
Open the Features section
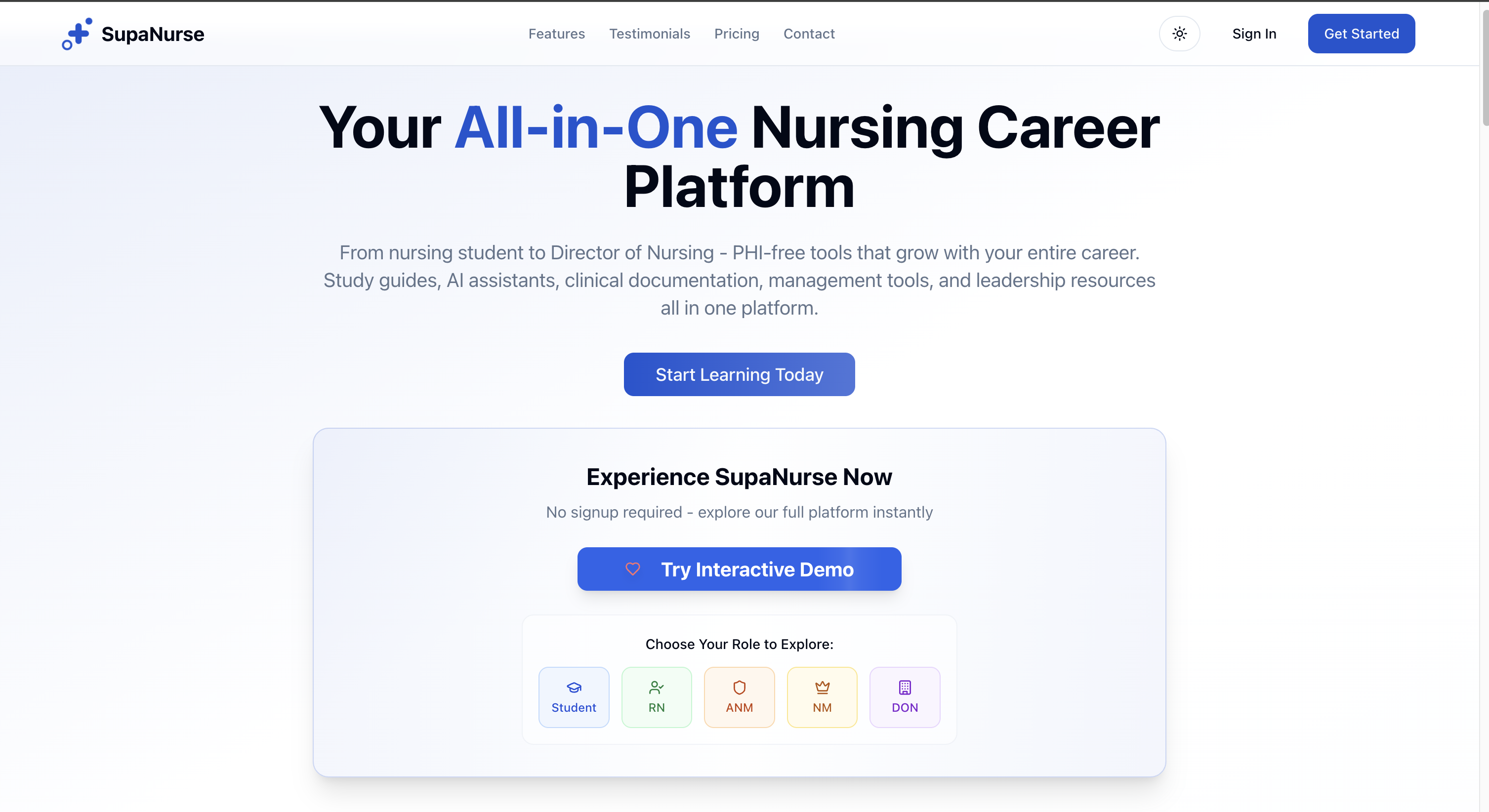tap(557, 34)
